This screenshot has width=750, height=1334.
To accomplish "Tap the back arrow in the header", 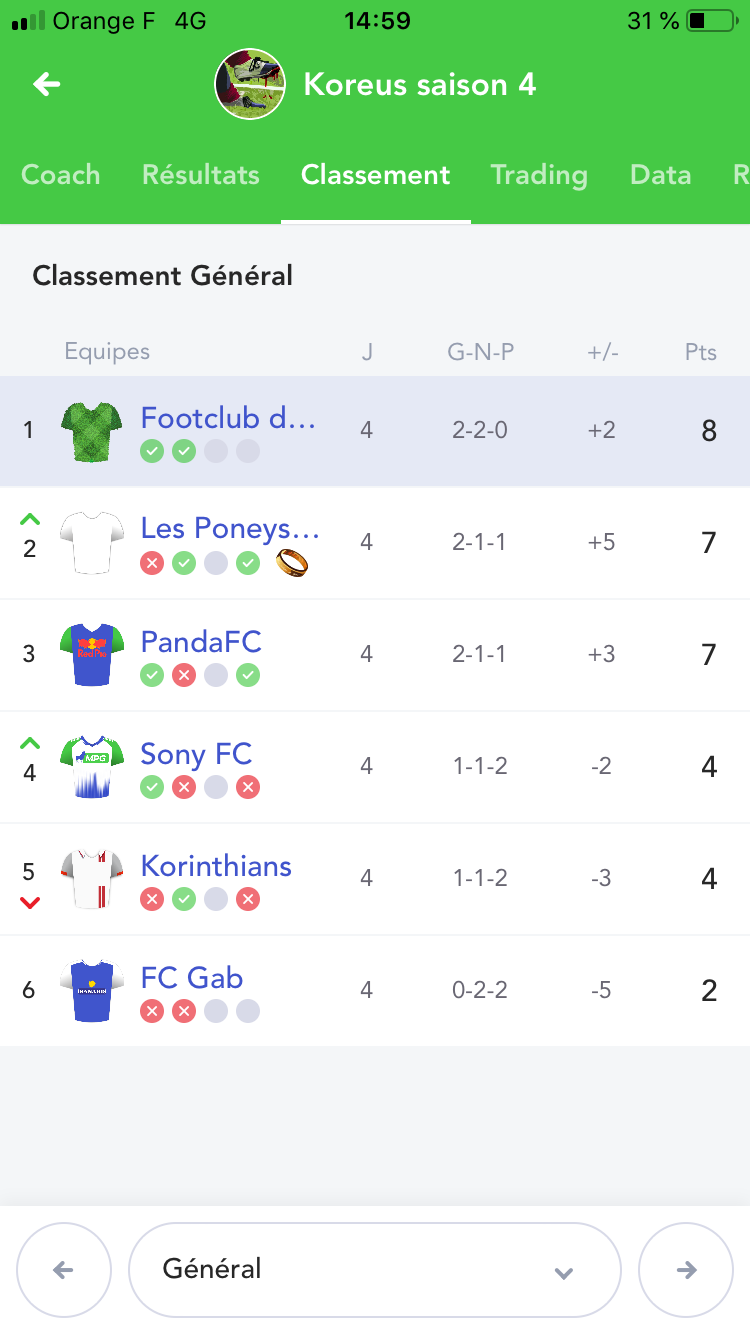I will point(47,84).
